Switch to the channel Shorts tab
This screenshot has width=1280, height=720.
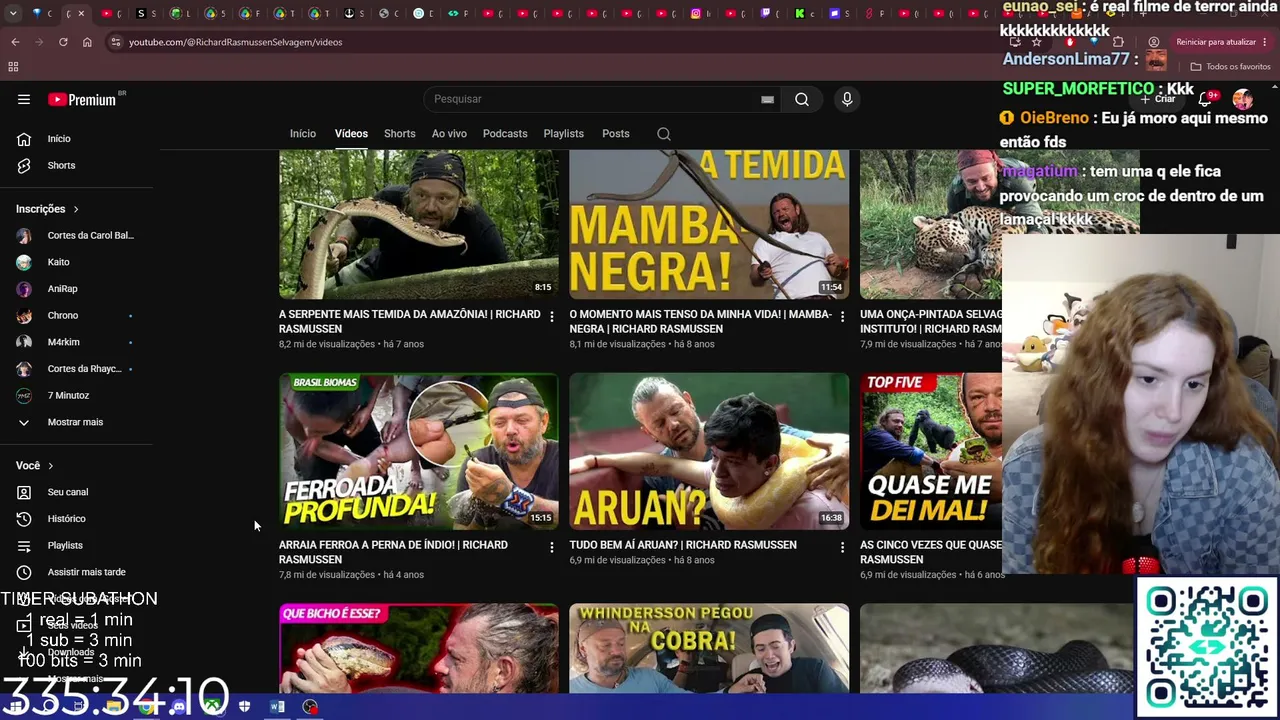(x=400, y=134)
